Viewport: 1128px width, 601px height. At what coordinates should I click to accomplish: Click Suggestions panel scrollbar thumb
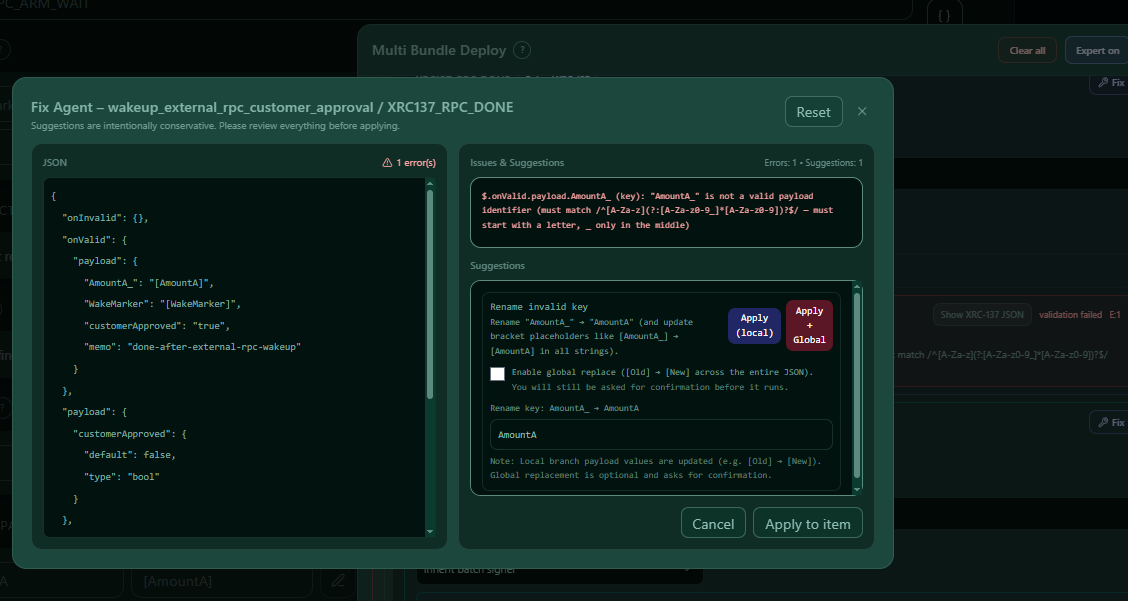[856, 385]
